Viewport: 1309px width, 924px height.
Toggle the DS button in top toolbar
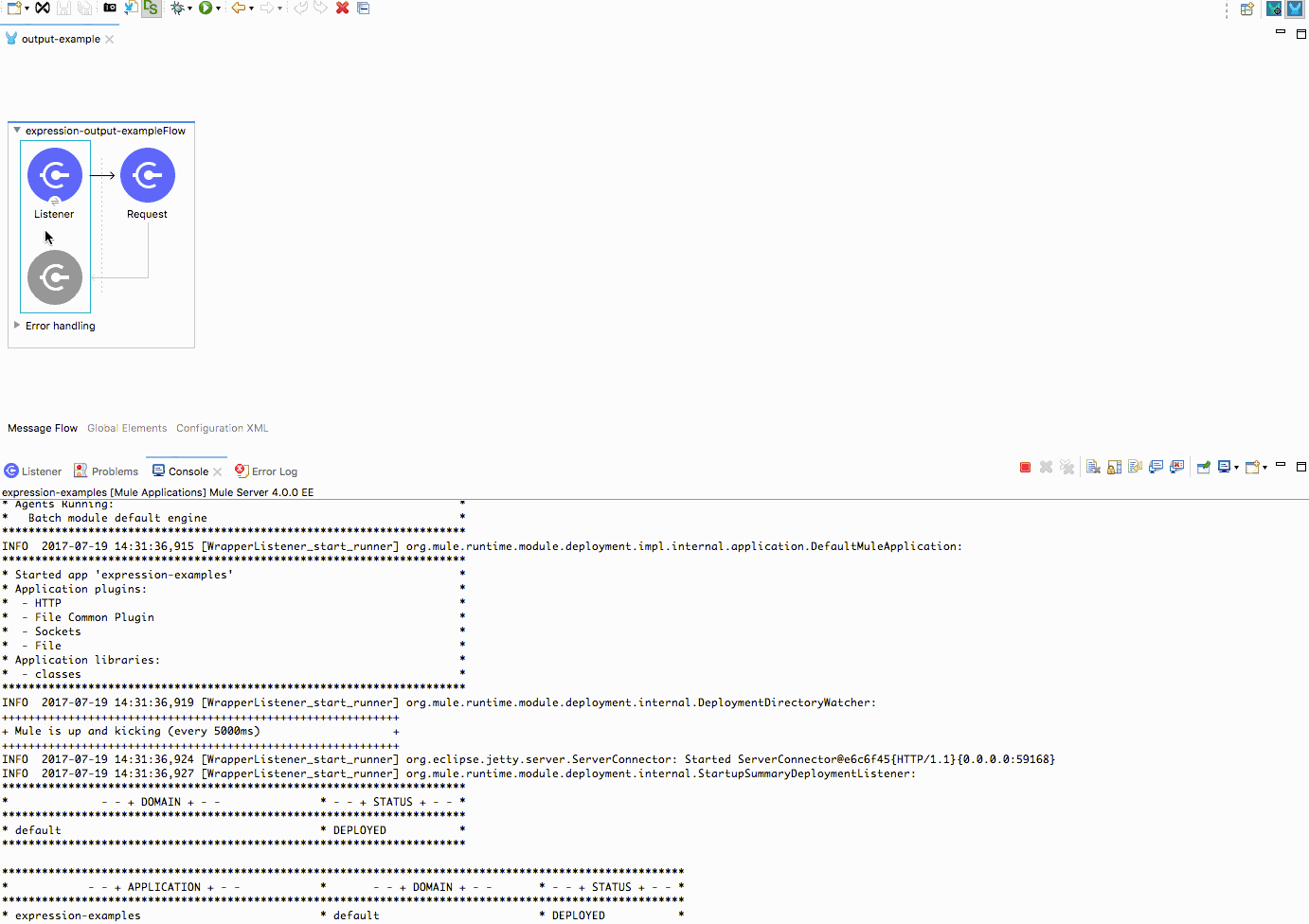coord(151,9)
